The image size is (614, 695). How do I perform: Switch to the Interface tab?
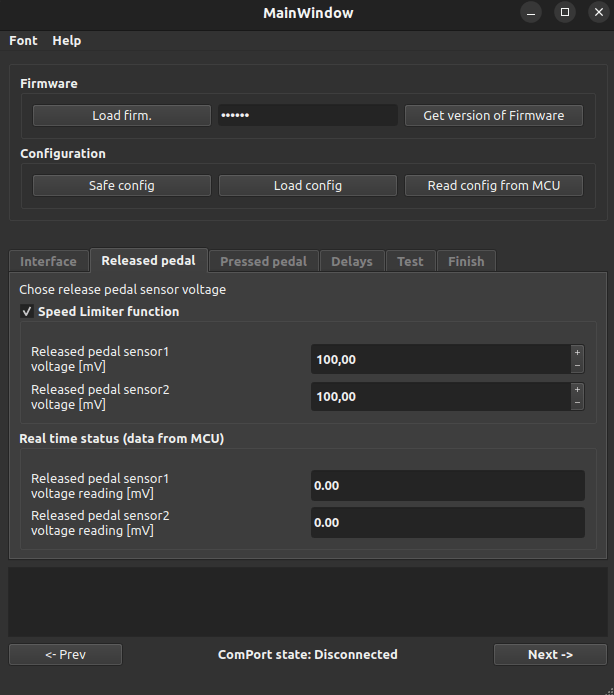tap(48, 262)
